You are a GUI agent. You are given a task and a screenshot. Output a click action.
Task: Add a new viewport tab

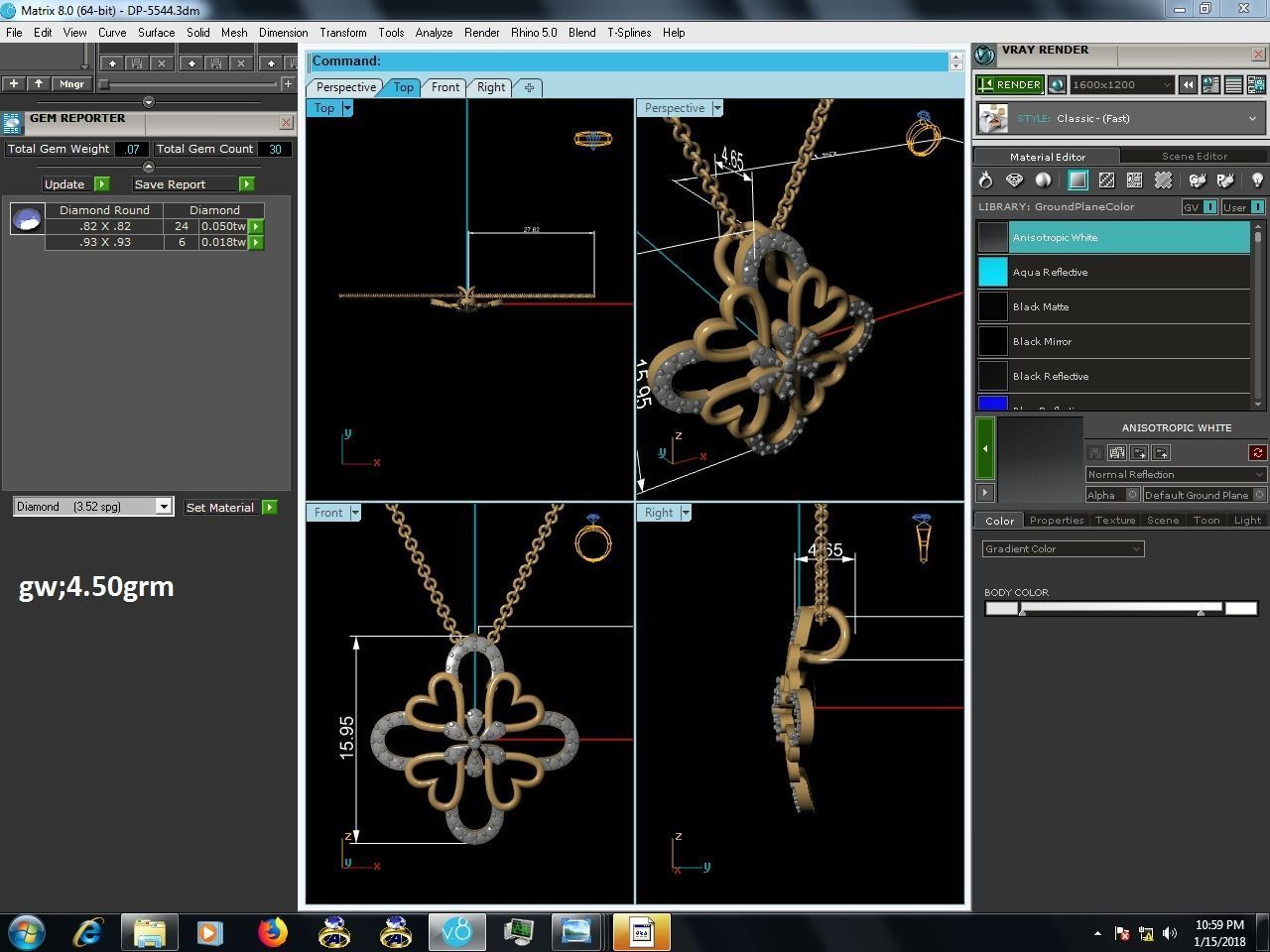(529, 87)
